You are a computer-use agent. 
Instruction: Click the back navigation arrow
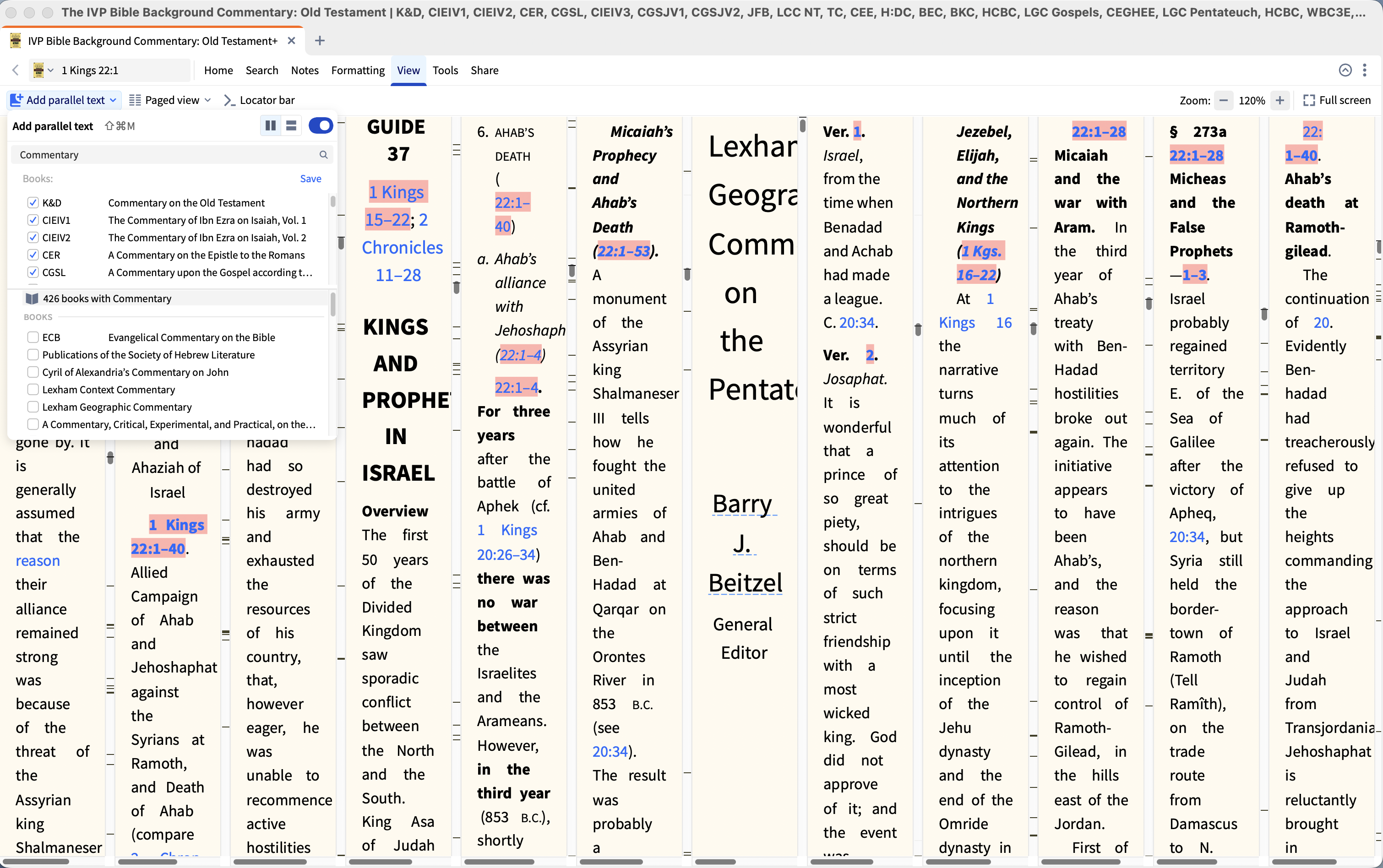[x=16, y=70]
